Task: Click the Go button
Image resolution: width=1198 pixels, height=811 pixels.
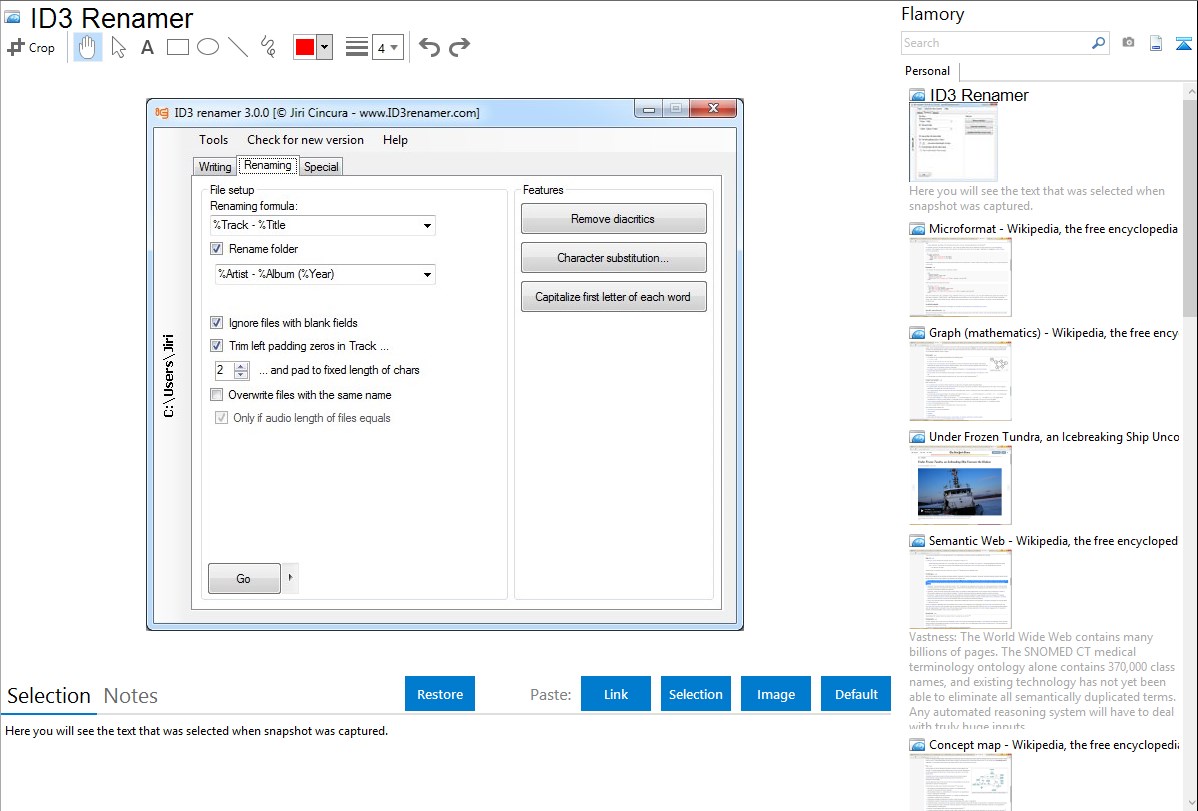Action: click(244, 579)
